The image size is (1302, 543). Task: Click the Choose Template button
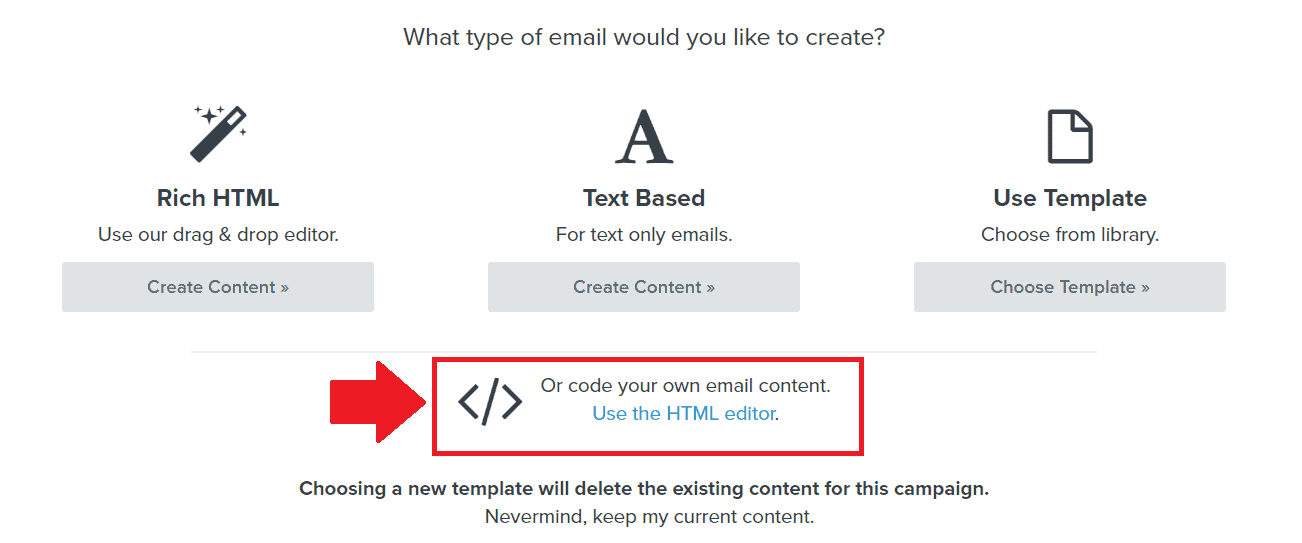click(x=1070, y=287)
